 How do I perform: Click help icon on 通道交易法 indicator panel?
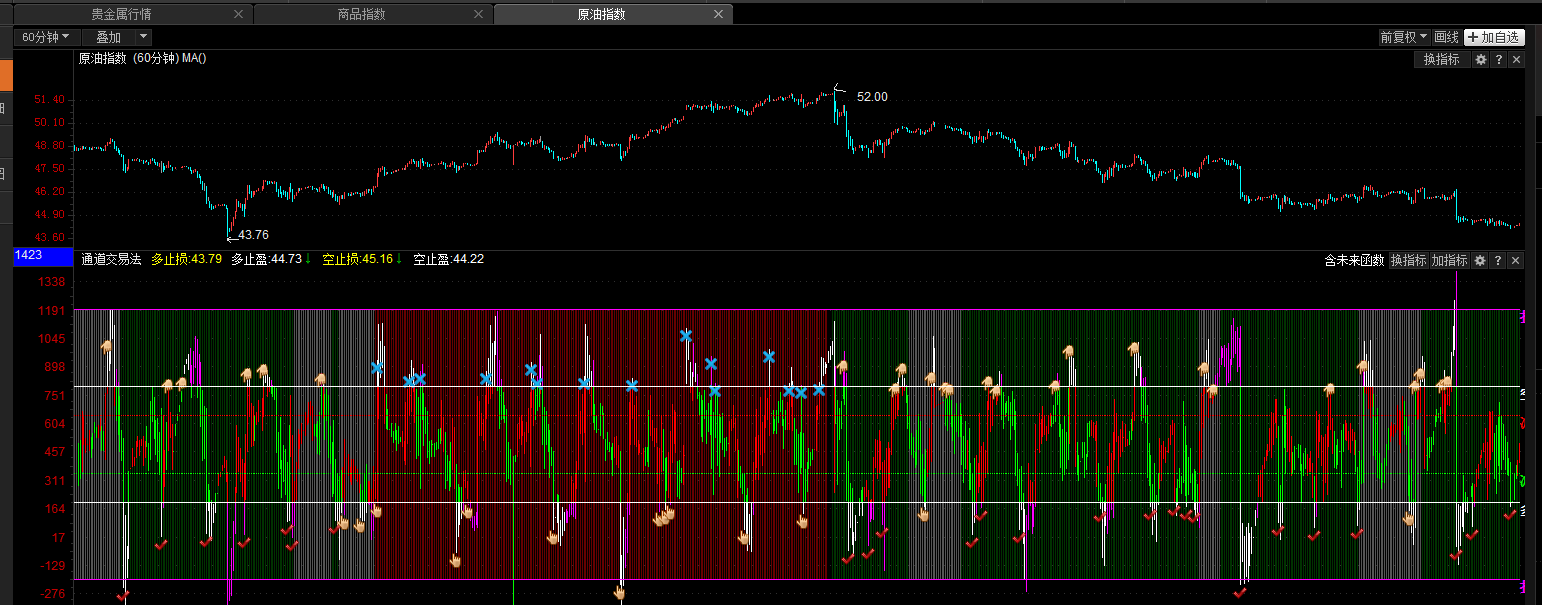point(1498,260)
